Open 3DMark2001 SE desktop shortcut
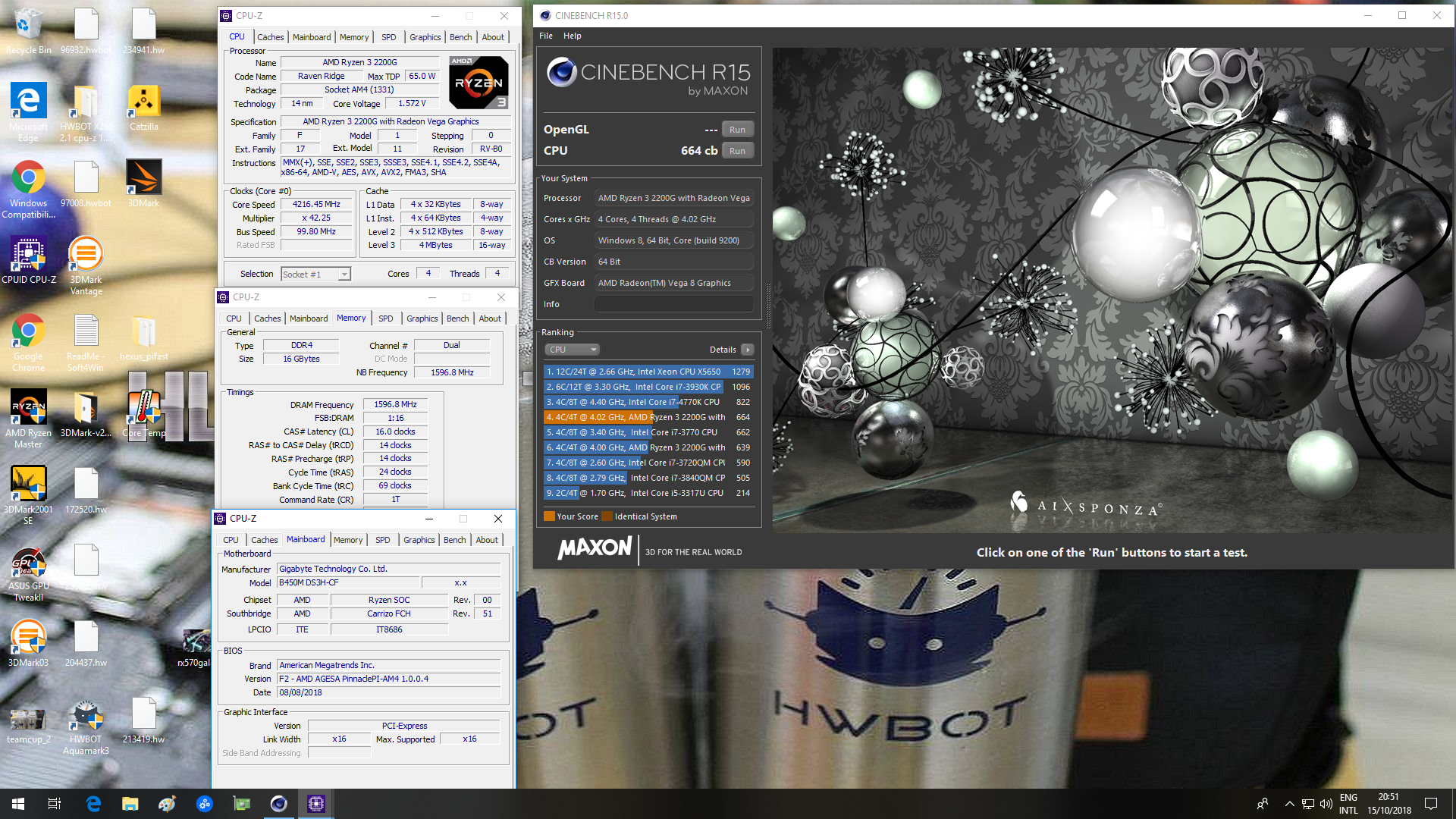 click(x=28, y=495)
